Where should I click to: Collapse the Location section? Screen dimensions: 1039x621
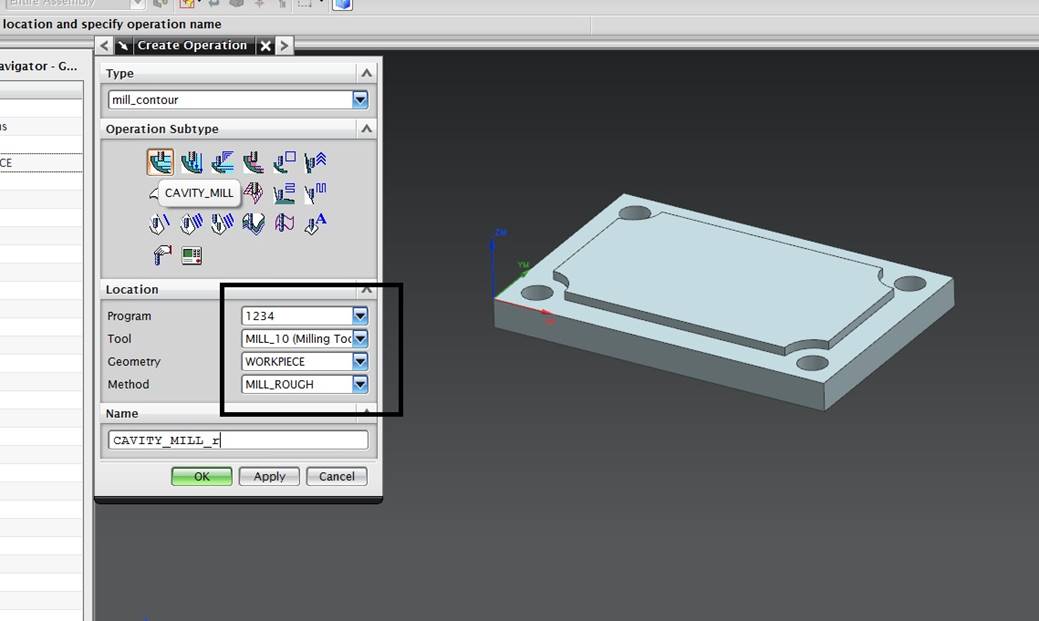click(x=366, y=290)
